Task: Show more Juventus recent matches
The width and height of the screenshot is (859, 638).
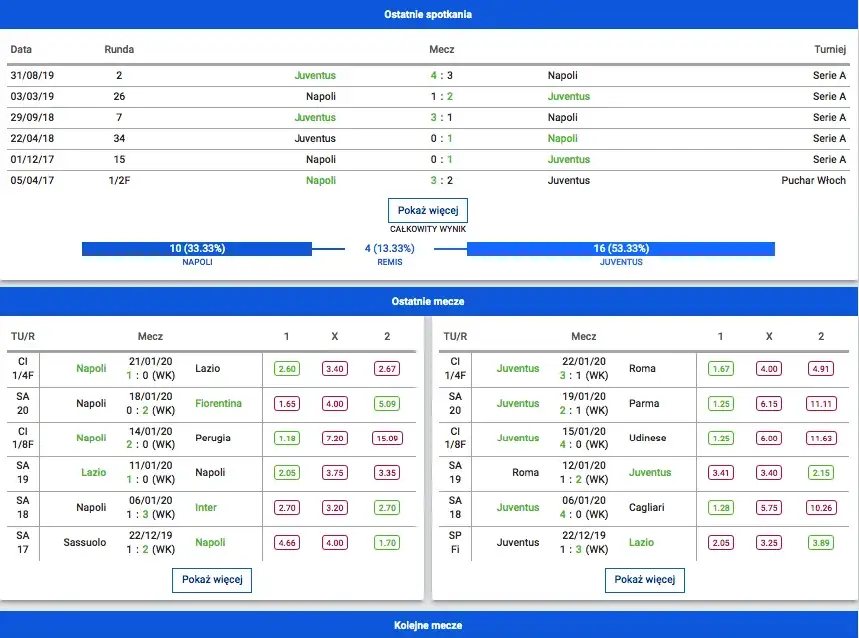Action: click(x=644, y=580)
